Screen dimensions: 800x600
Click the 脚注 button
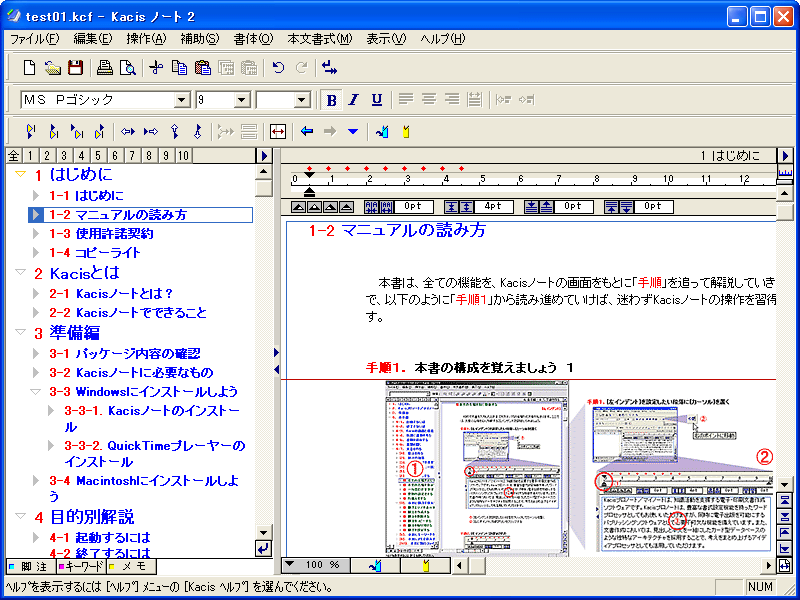(31, 566)
